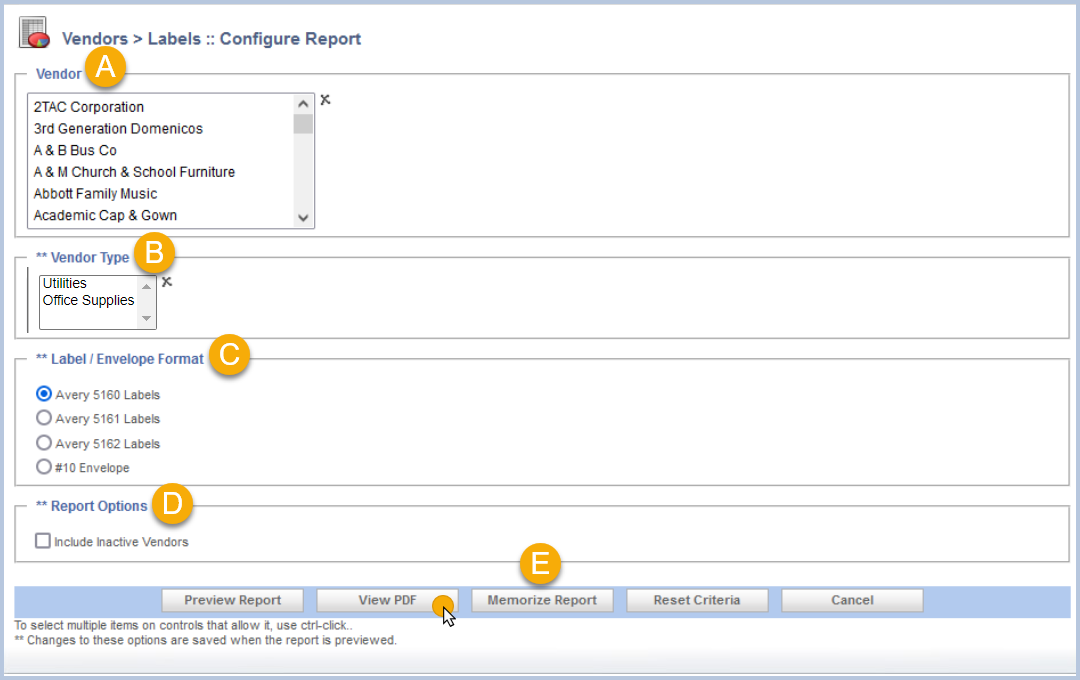This screenshot has height=680, width=1080.
Task: Choose the #10 Envelope format option
Action: pos(43,467)
